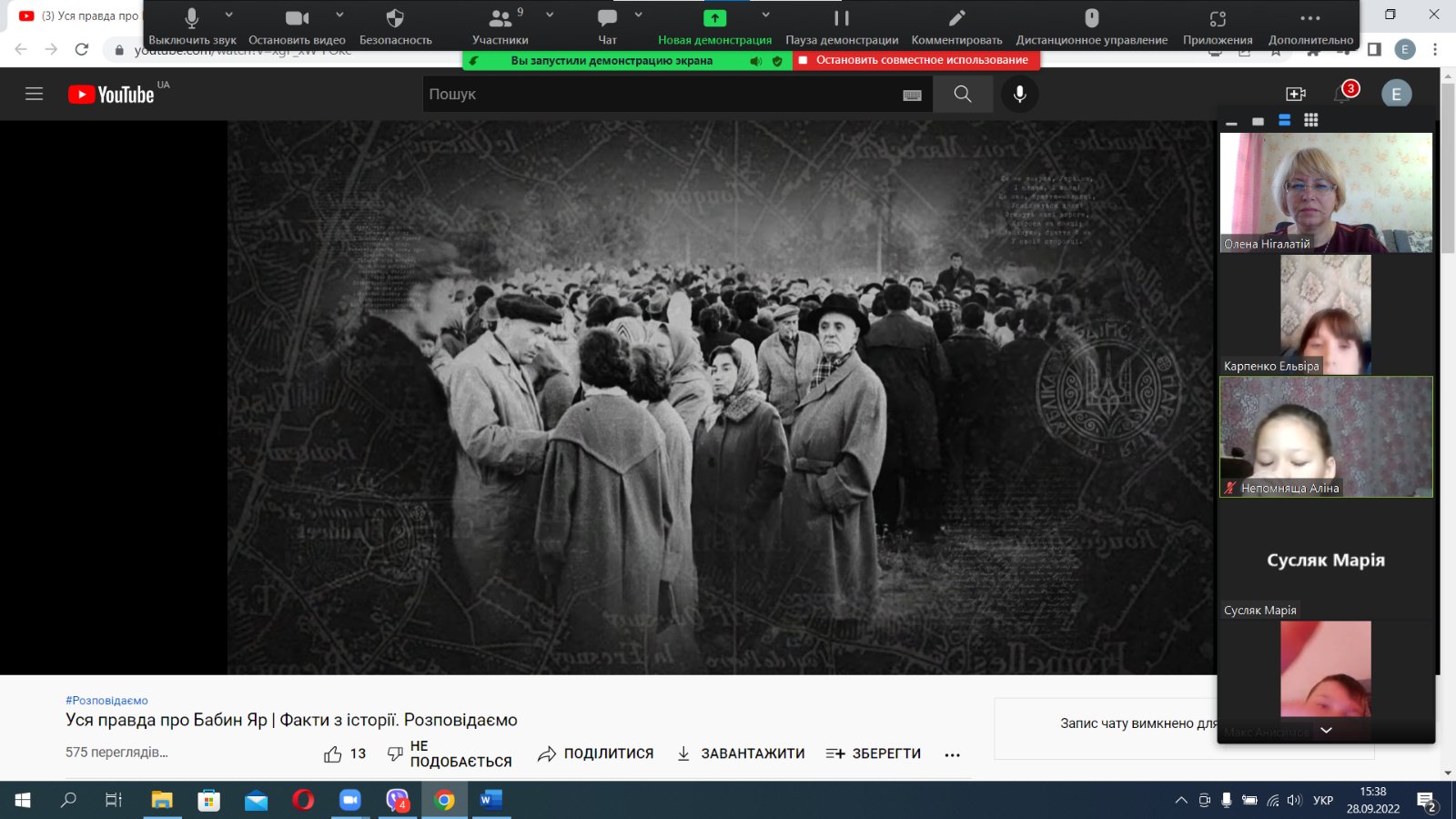Show more participants with down chevron
Viewport: 1456px width, 819px height.
click(x=1326, y=730)
